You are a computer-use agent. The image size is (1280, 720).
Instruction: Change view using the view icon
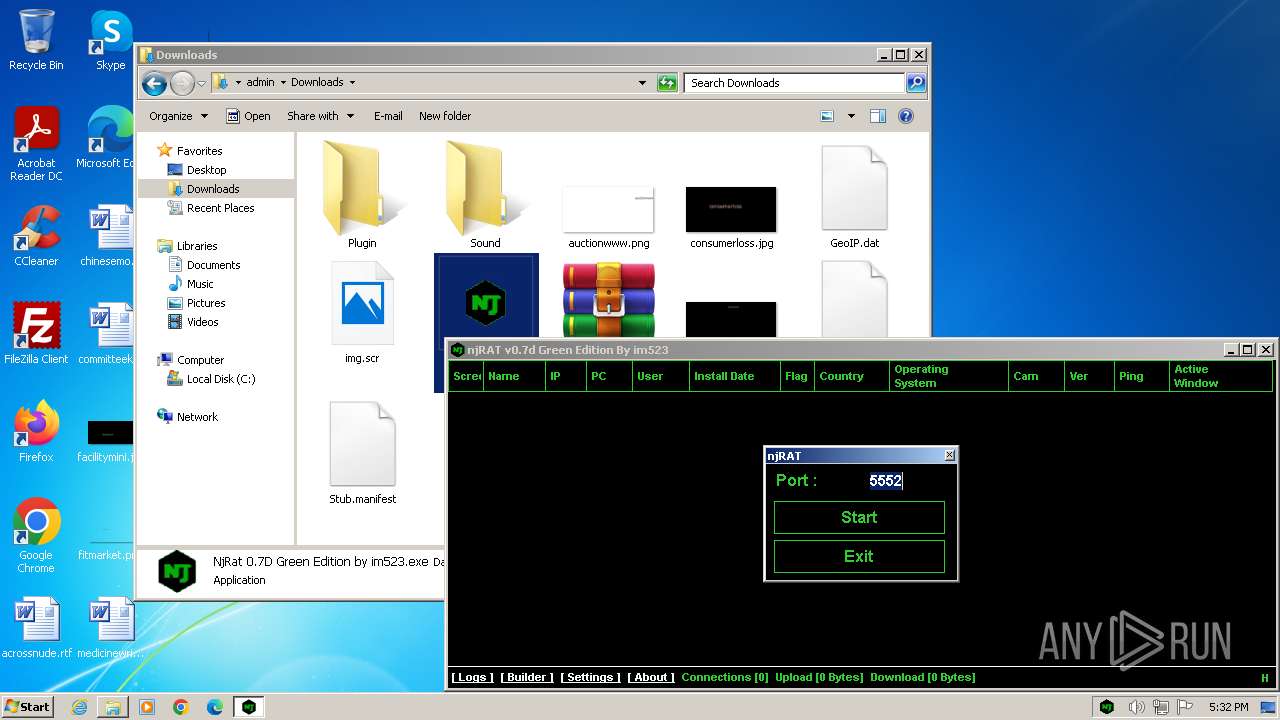[x=827, y=116]
